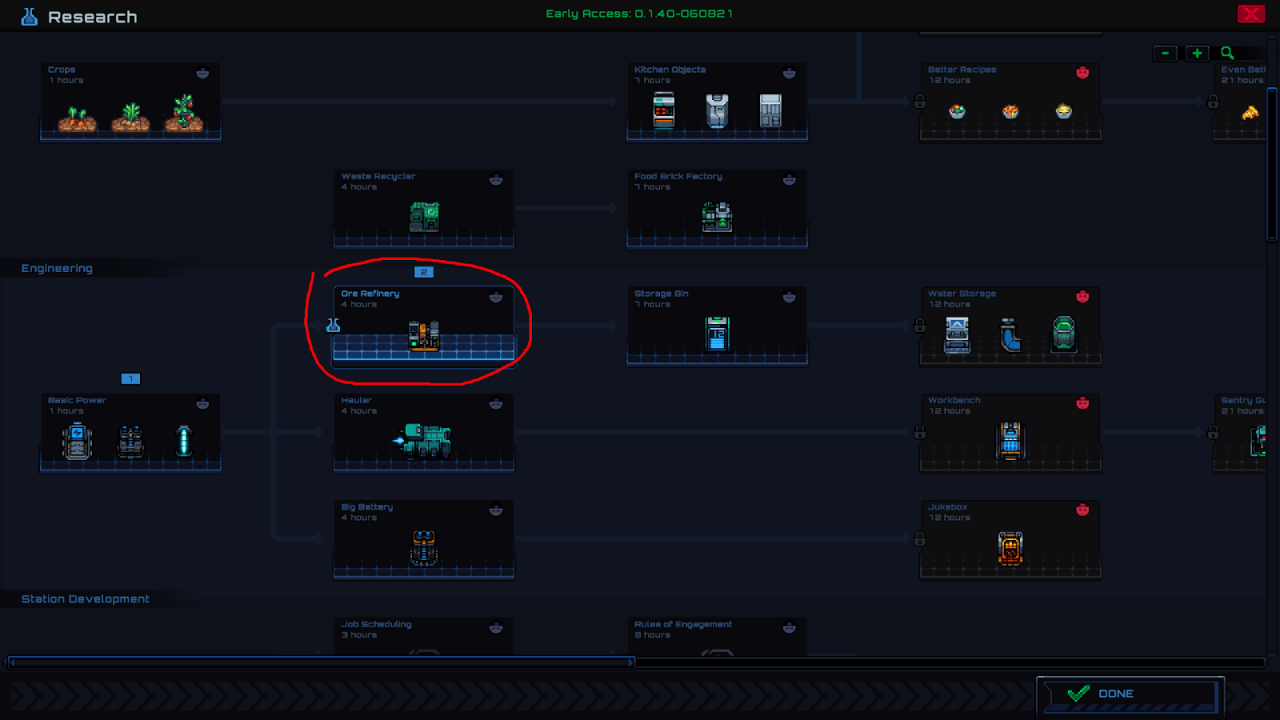
Task: Click the flask icon beside Ore Refinery
Action: point(333,325)
